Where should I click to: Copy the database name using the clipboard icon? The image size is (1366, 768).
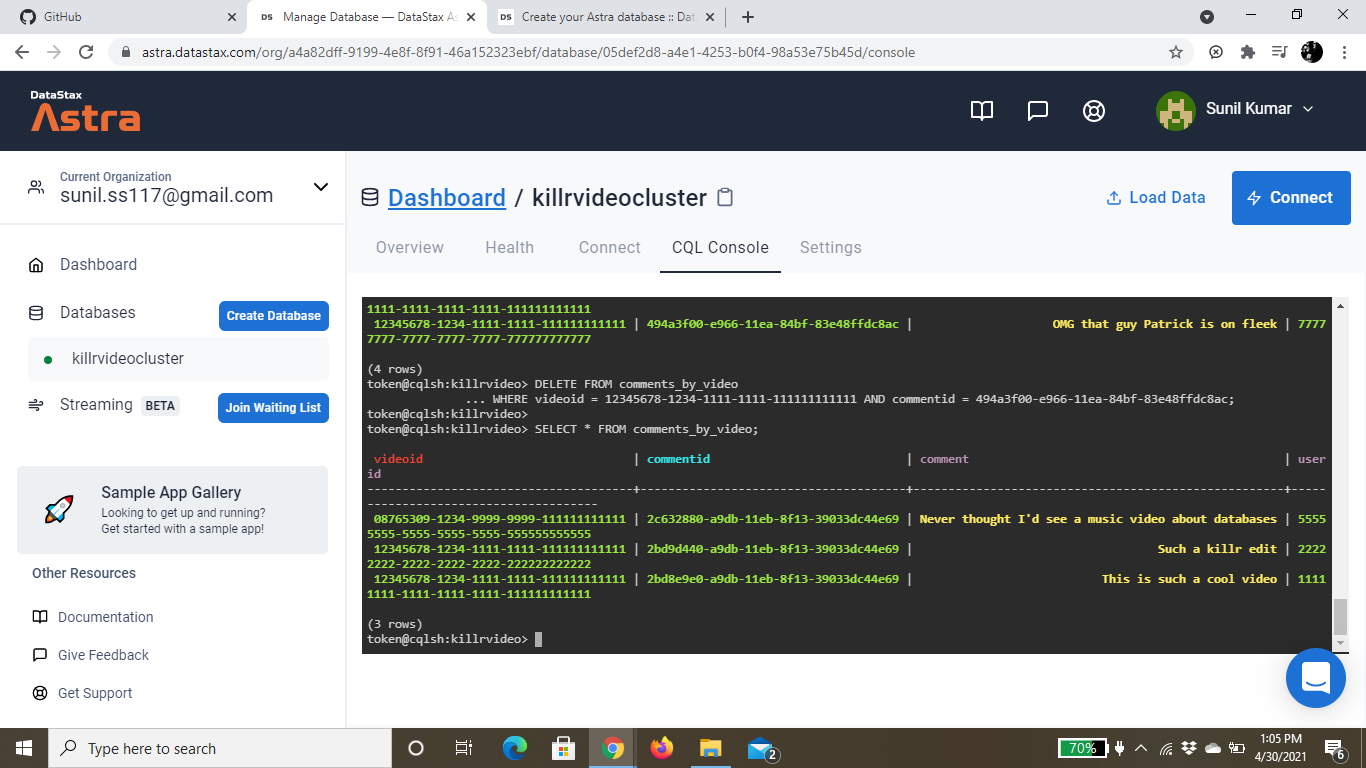tap(725, 197)
